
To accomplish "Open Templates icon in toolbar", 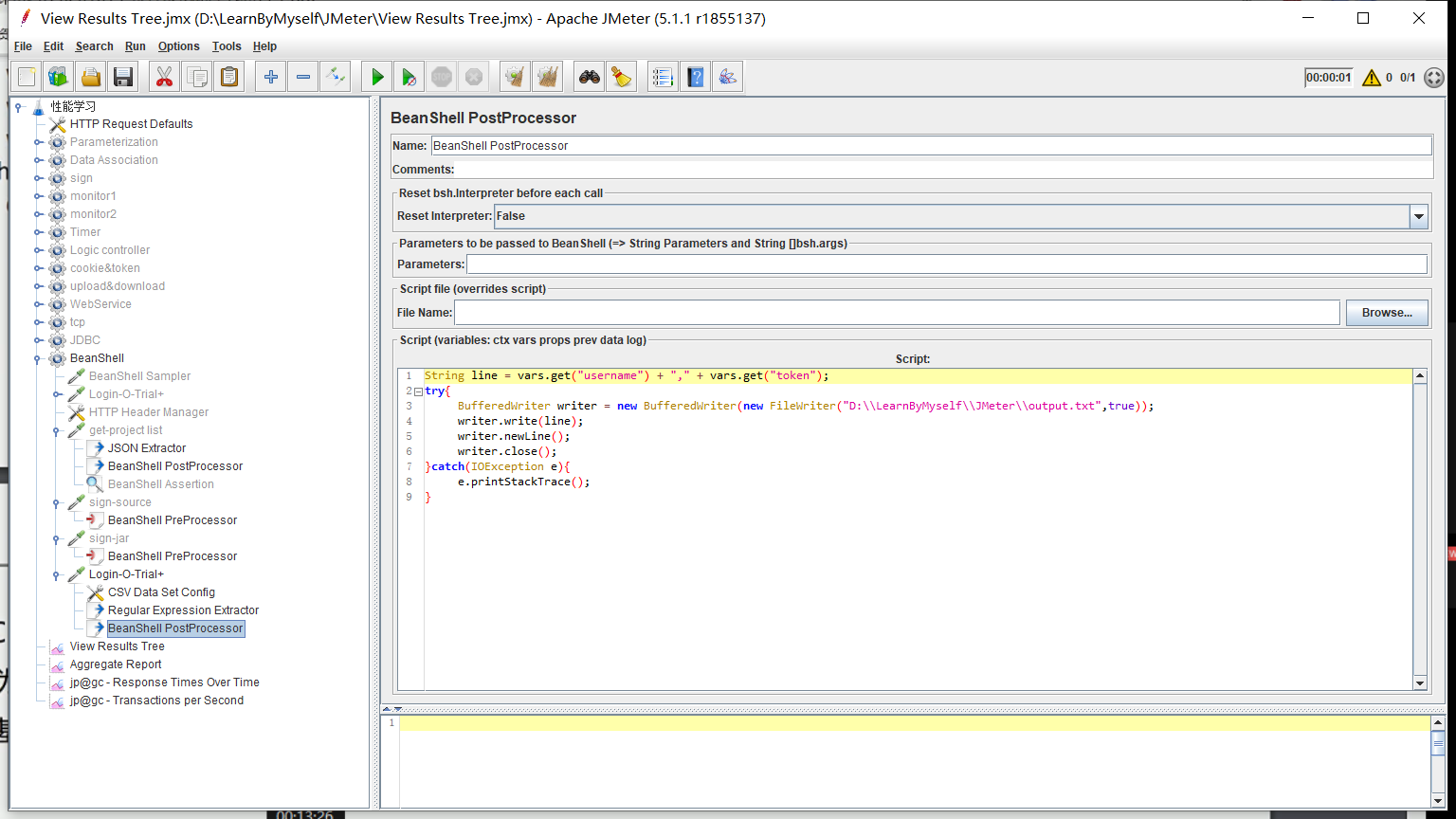I will tap(59, 77).
